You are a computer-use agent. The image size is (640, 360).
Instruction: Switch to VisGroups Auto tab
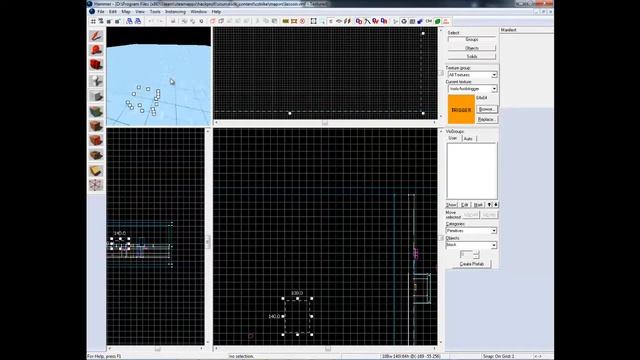tap(468, 139)
